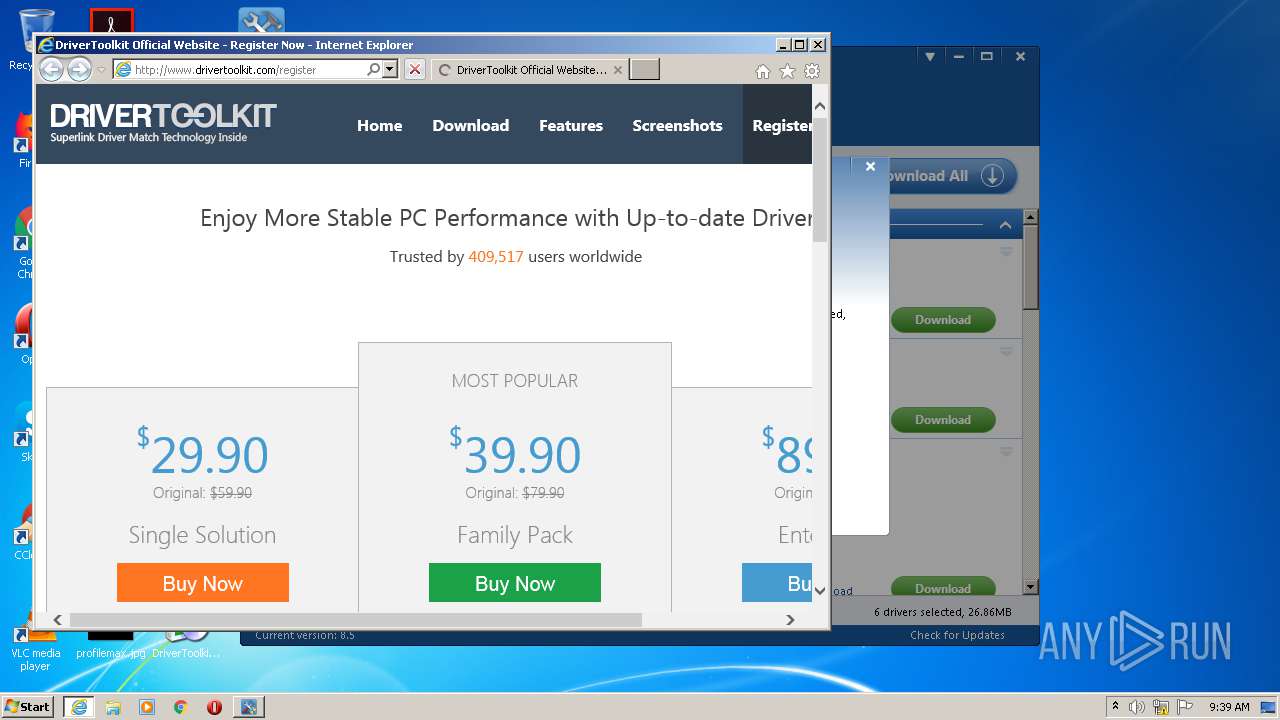This screenshot has height=720, width=1280.
Task: Click Buy Now for the Family Pack
Action: (x=515, y=583)
